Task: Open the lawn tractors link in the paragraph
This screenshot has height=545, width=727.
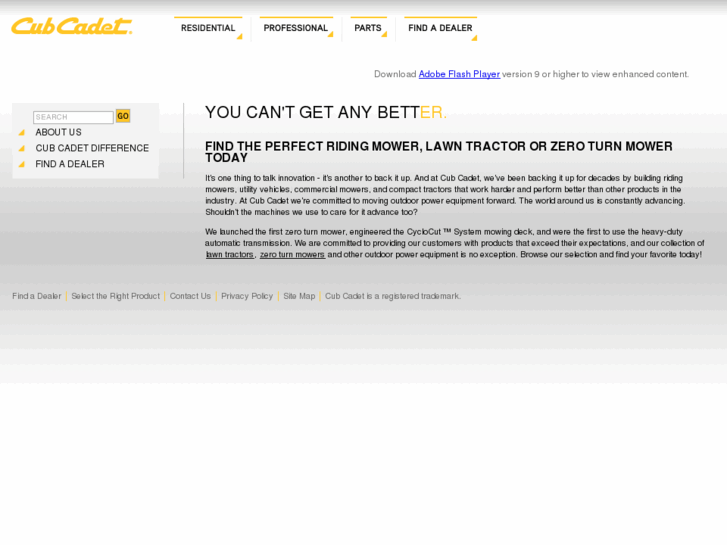Action: (230, 255)
